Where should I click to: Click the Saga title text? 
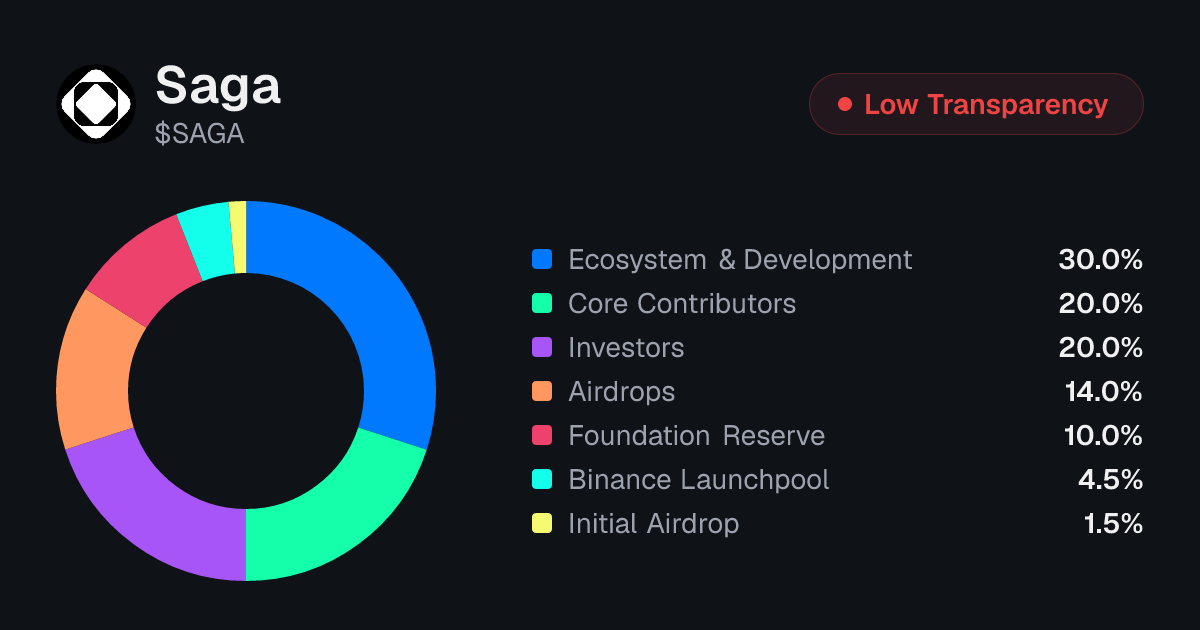click(x=218, y=86)
